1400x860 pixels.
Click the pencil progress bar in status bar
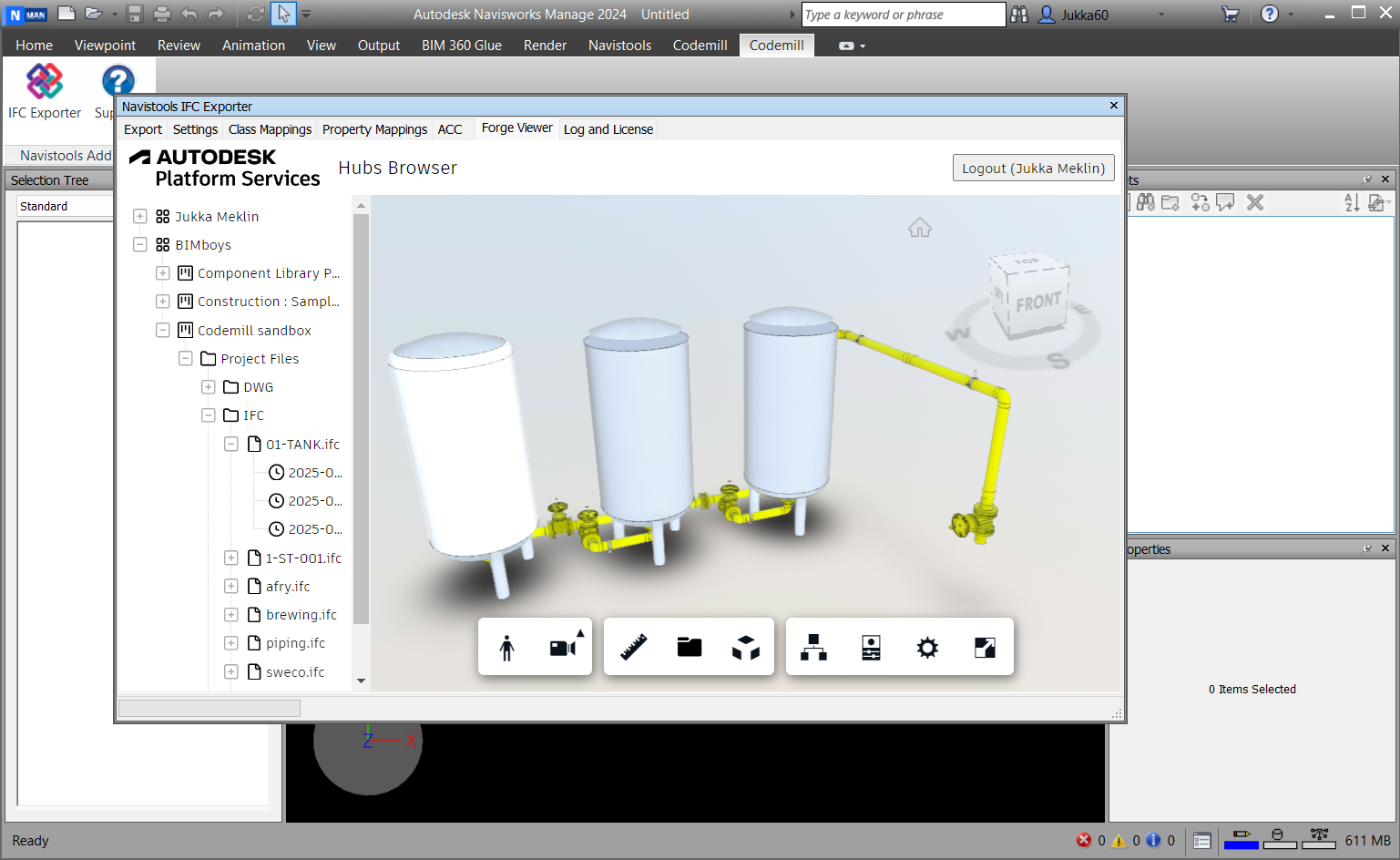[1241, 839]
